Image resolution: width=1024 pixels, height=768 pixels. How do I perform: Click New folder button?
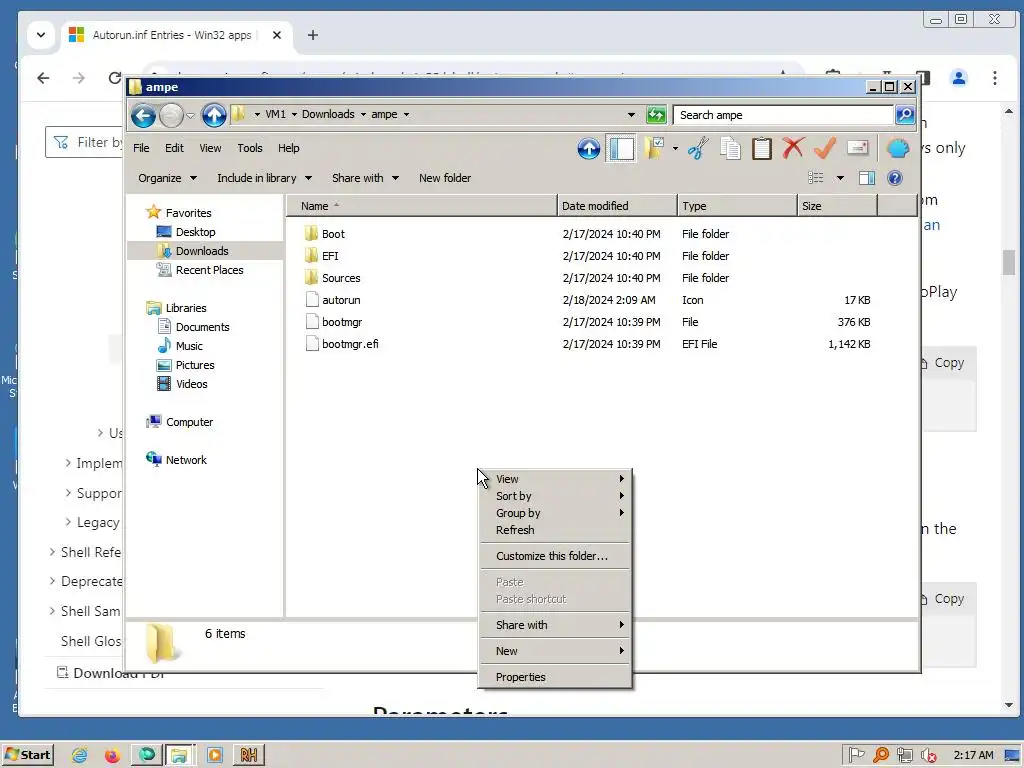pyautogui.click(x=445, y=178)
